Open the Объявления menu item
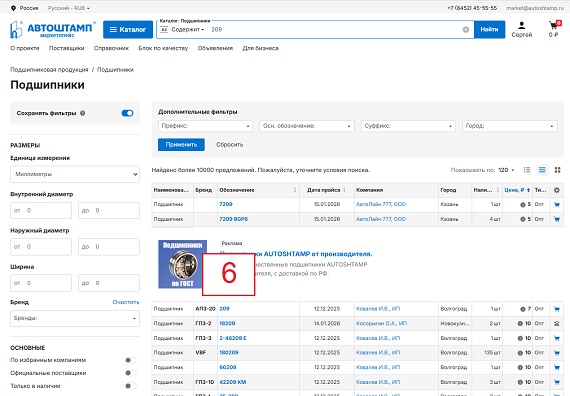Screen dimensions: 570x396 pyautogui.click(x=215, y=48)
